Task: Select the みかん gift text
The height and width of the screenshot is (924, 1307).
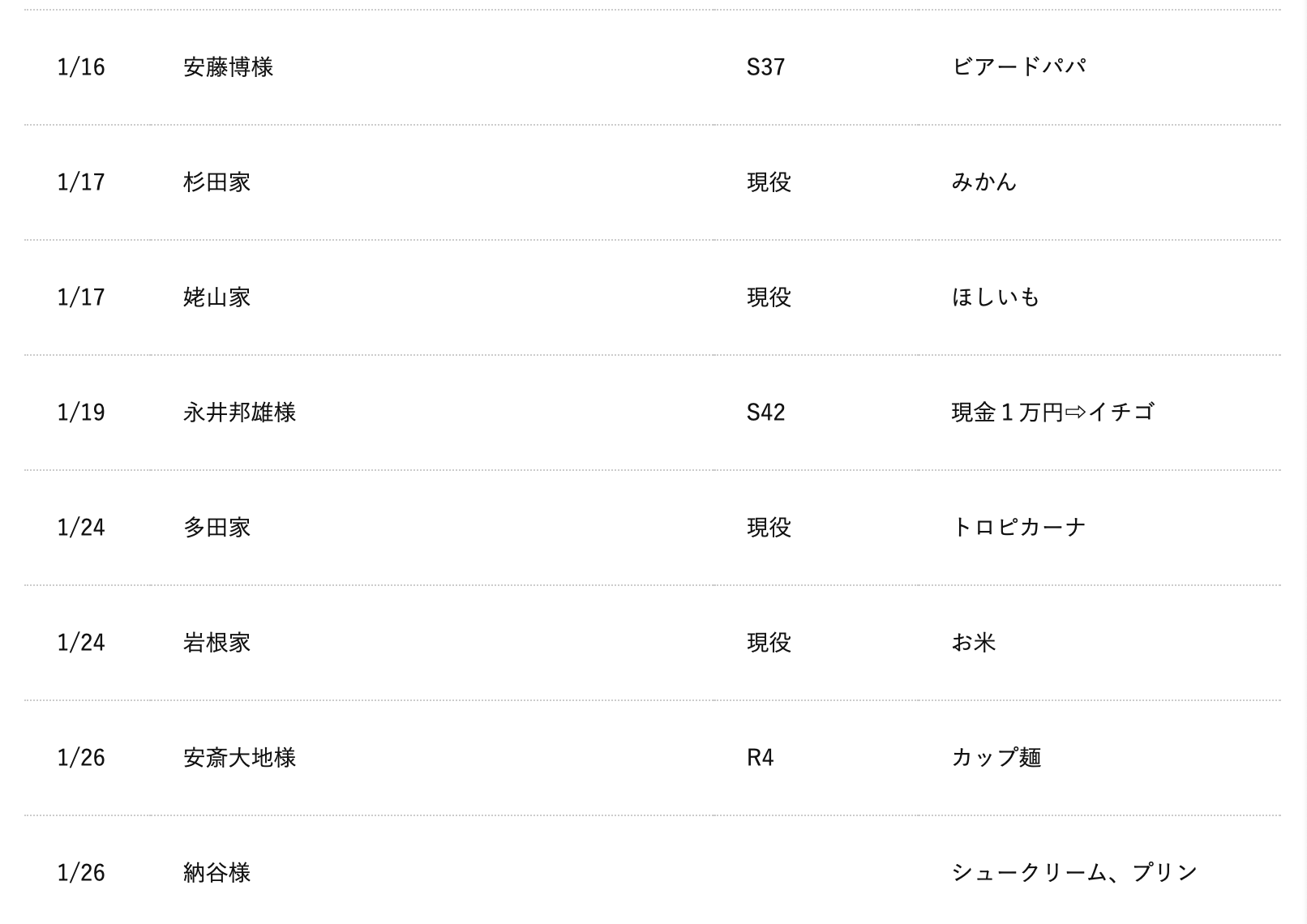Action: [984, 182]
